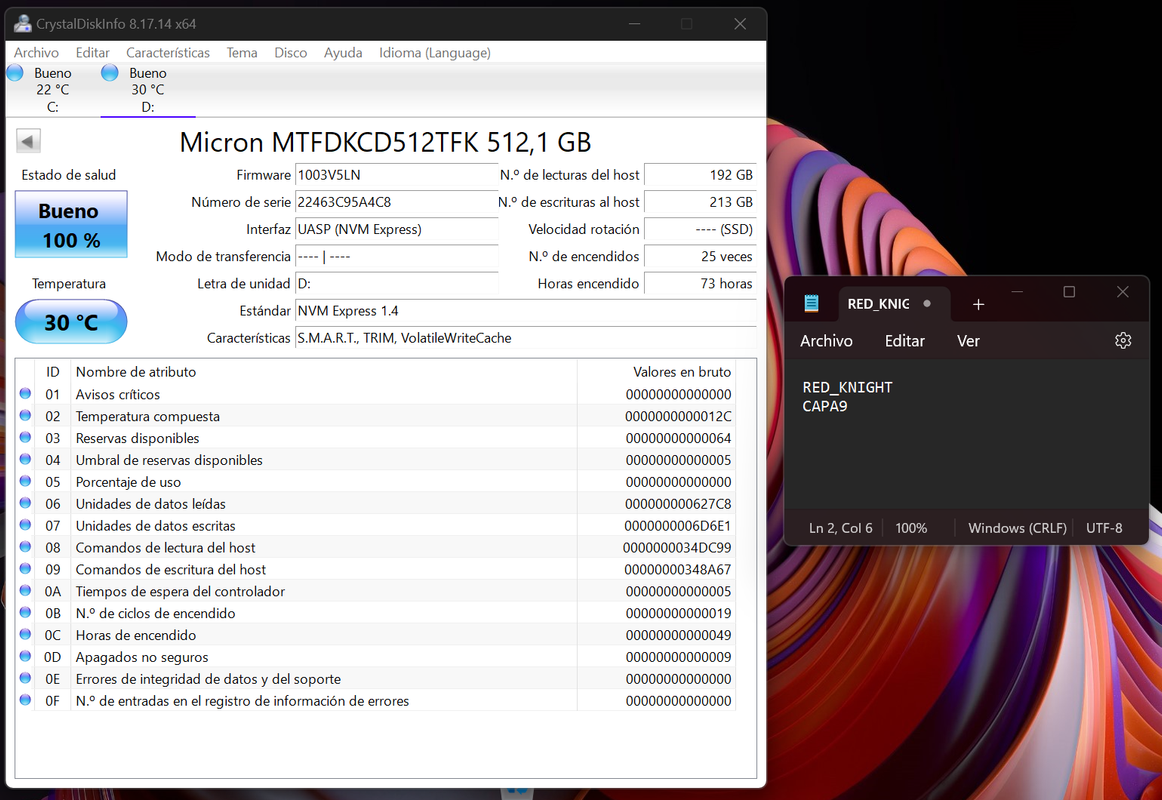Screen dimensions: 1162x800
Task: Click the serial number field 22463C95A4C8
Action: [396, 202]
